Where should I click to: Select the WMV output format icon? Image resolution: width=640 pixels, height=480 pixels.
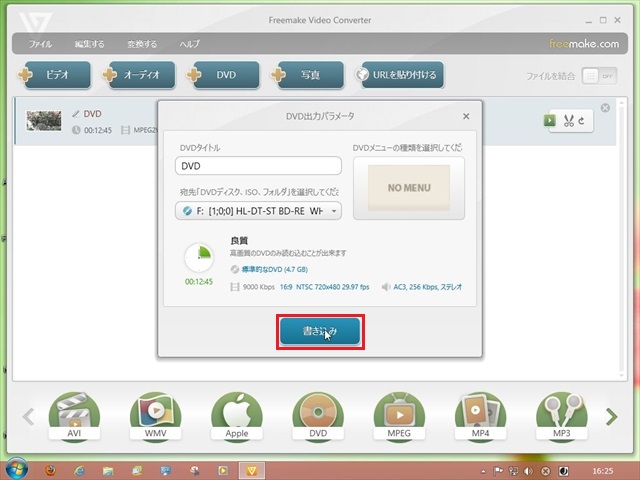coord(156,416)
